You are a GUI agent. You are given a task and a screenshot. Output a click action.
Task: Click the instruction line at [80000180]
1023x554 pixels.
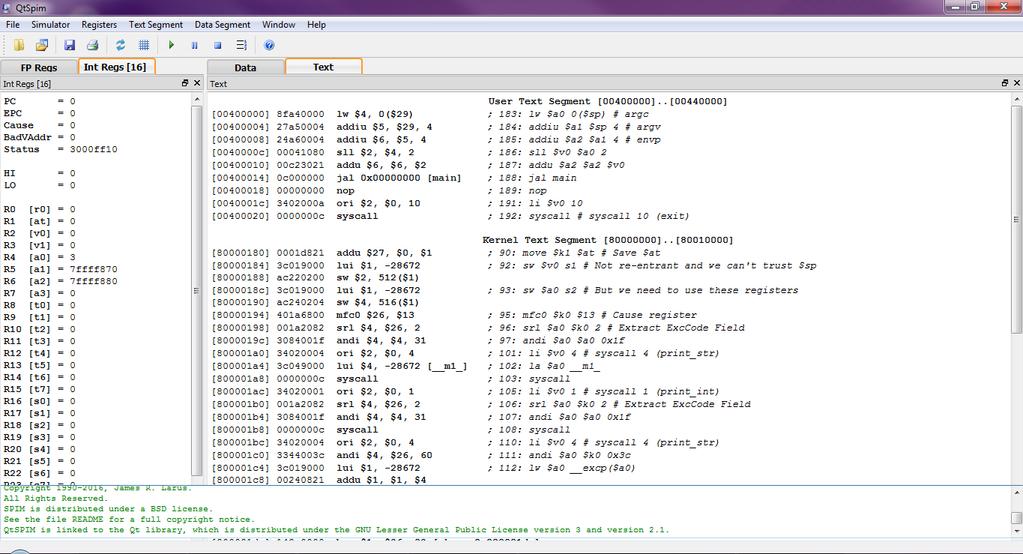click(436, 253)
